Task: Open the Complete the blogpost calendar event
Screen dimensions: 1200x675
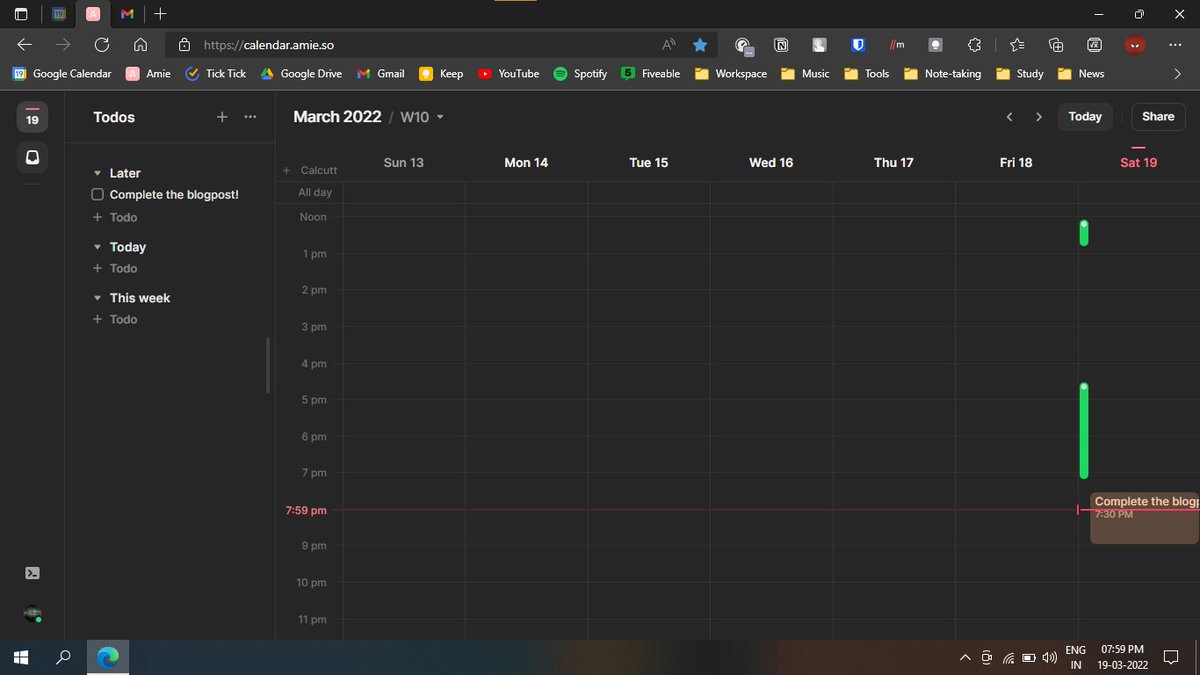Action: [x=1144, y=518]
